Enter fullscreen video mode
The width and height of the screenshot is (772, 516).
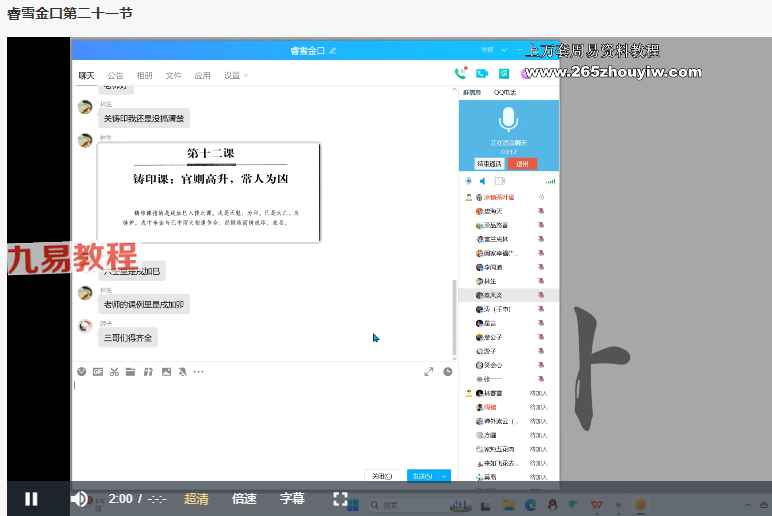point(340,499)
